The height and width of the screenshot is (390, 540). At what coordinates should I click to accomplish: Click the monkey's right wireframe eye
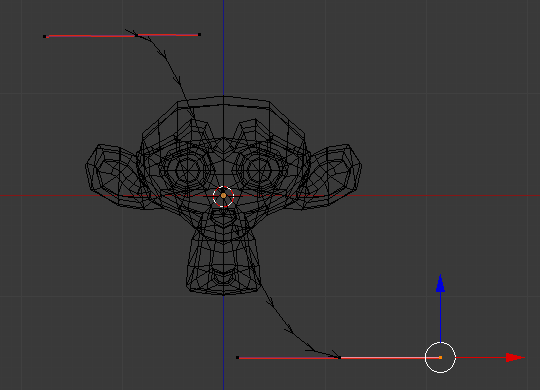(259, 169)
